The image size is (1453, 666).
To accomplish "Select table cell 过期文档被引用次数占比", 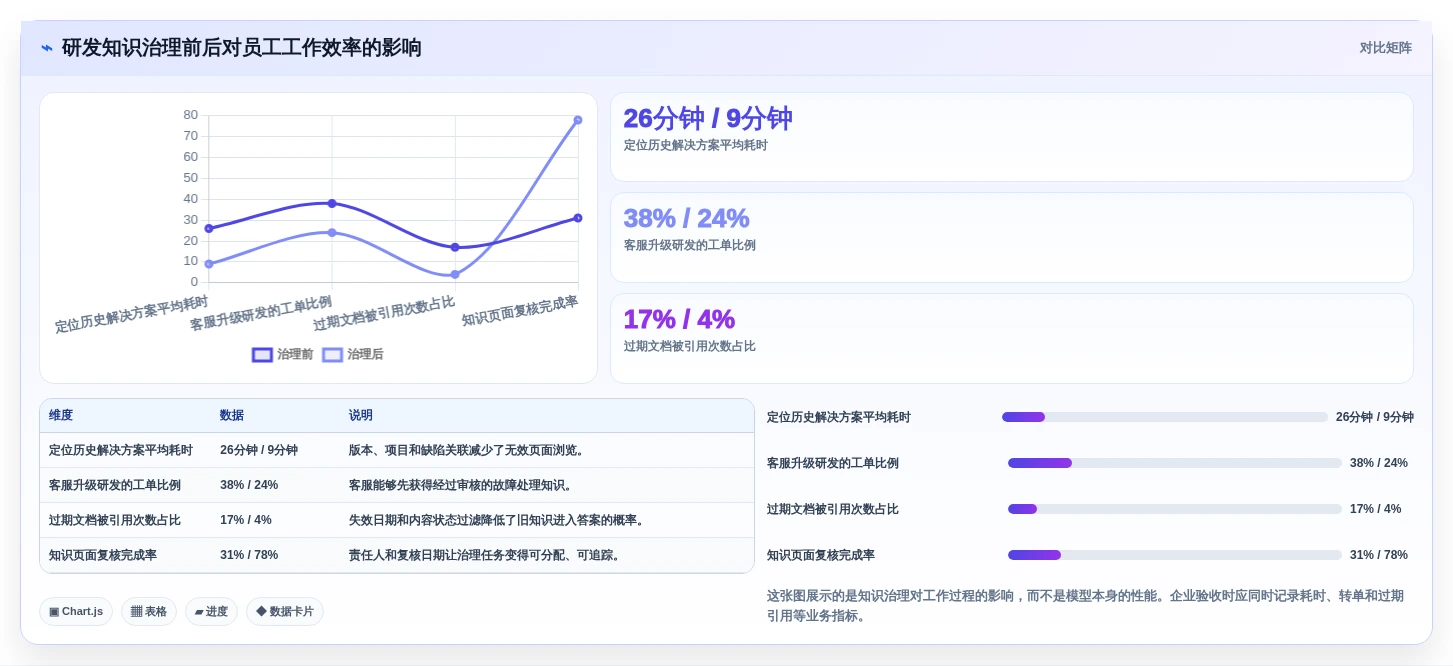I will click(115, 520).
